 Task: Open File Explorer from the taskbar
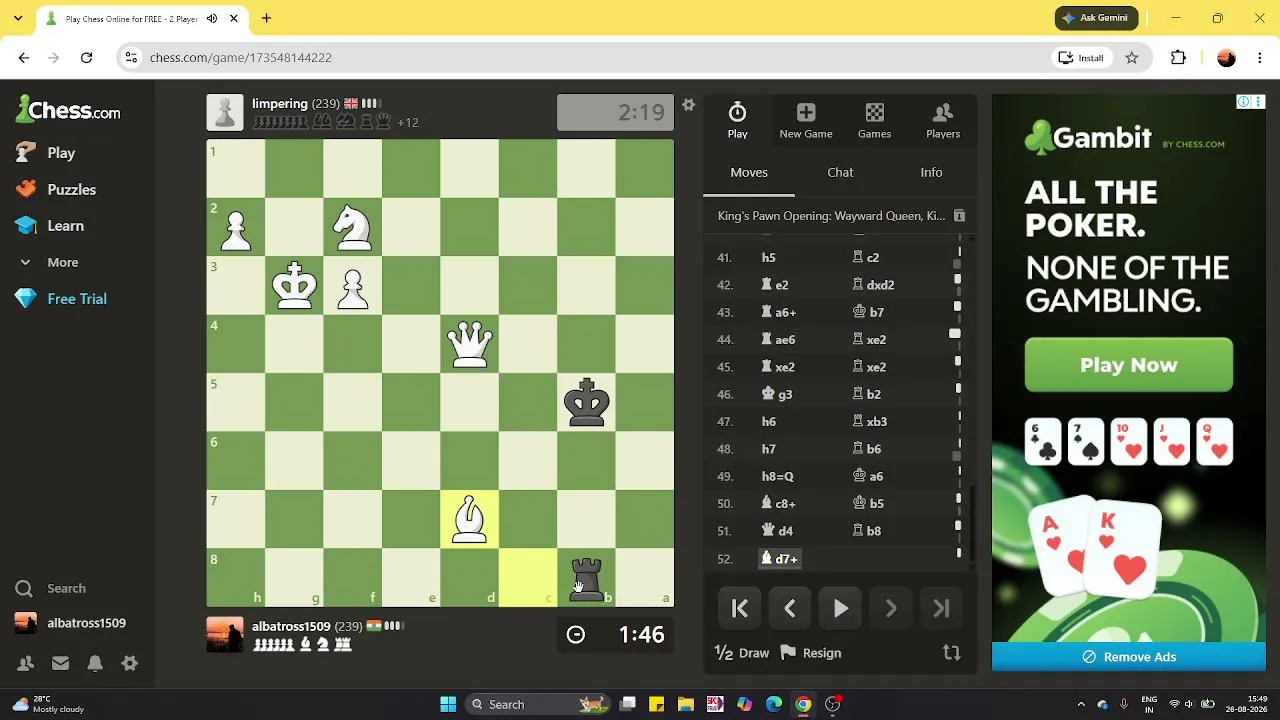point(686,704)
